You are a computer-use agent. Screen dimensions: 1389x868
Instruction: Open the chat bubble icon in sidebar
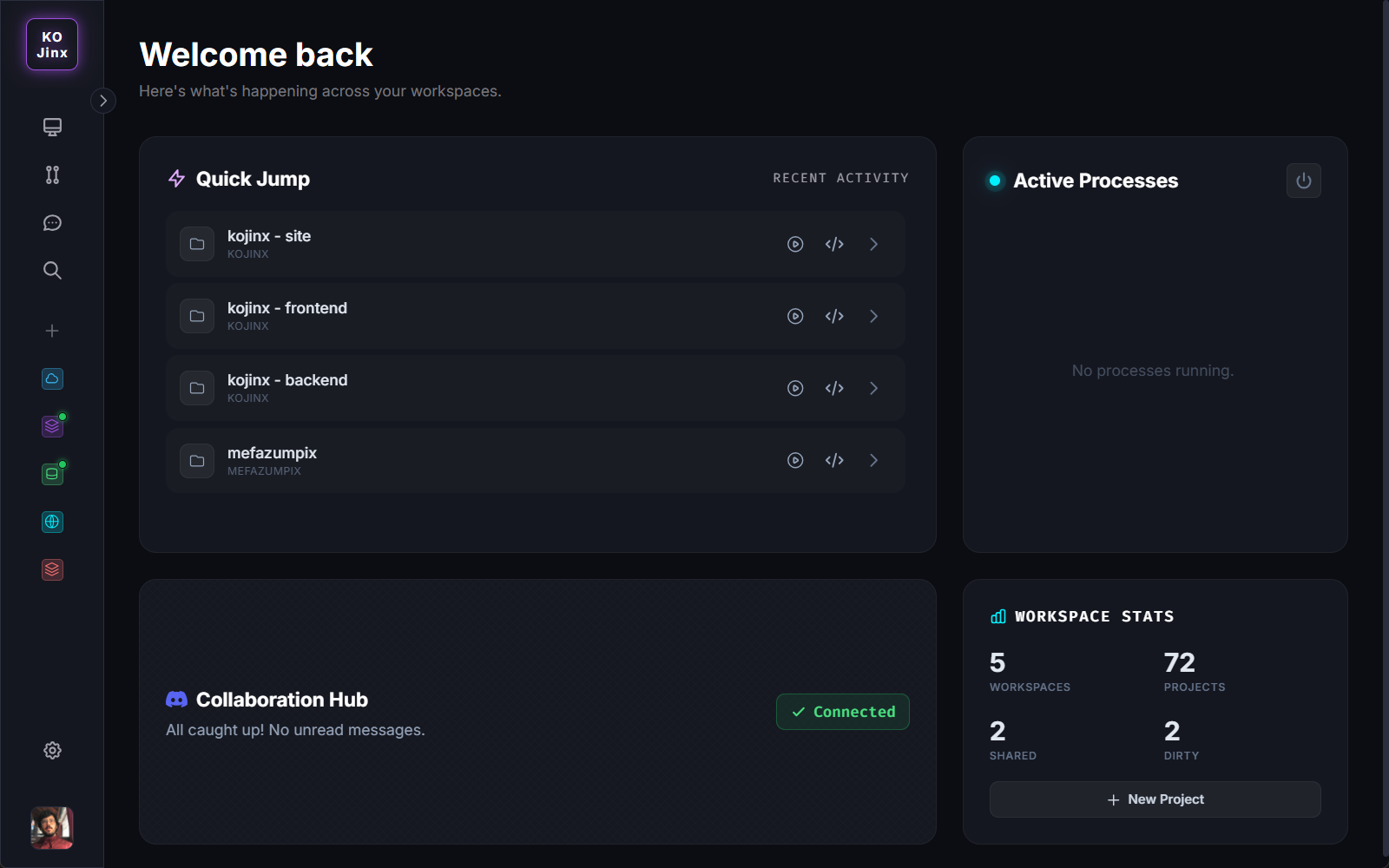[x=52, y=223]
